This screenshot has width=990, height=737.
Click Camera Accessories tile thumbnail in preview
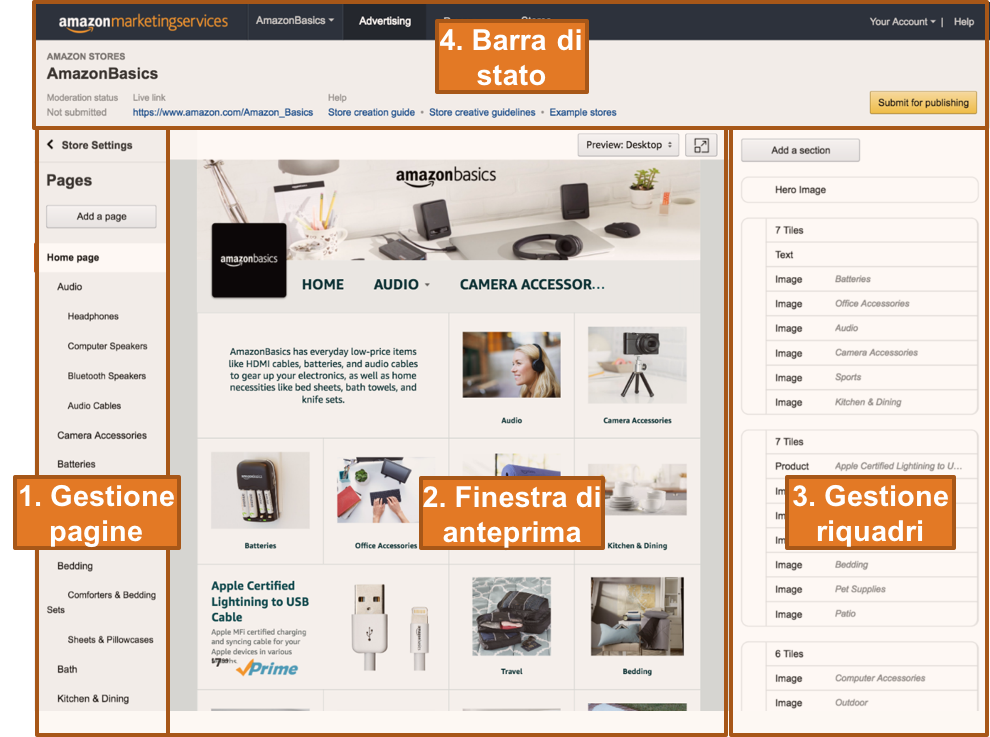click(x=637, y=365)
